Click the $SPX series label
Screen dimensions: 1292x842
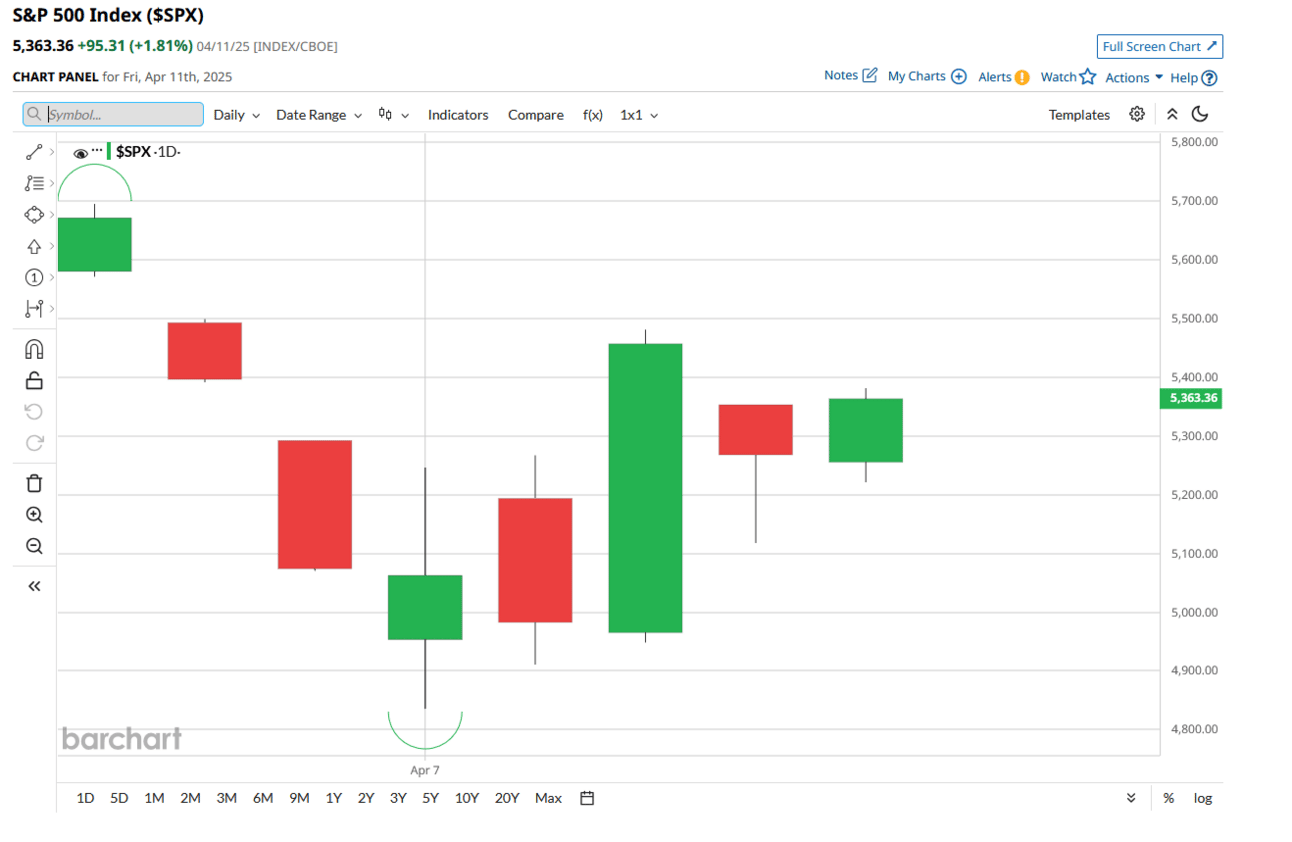pyautogui.click(x=133, y=152)
